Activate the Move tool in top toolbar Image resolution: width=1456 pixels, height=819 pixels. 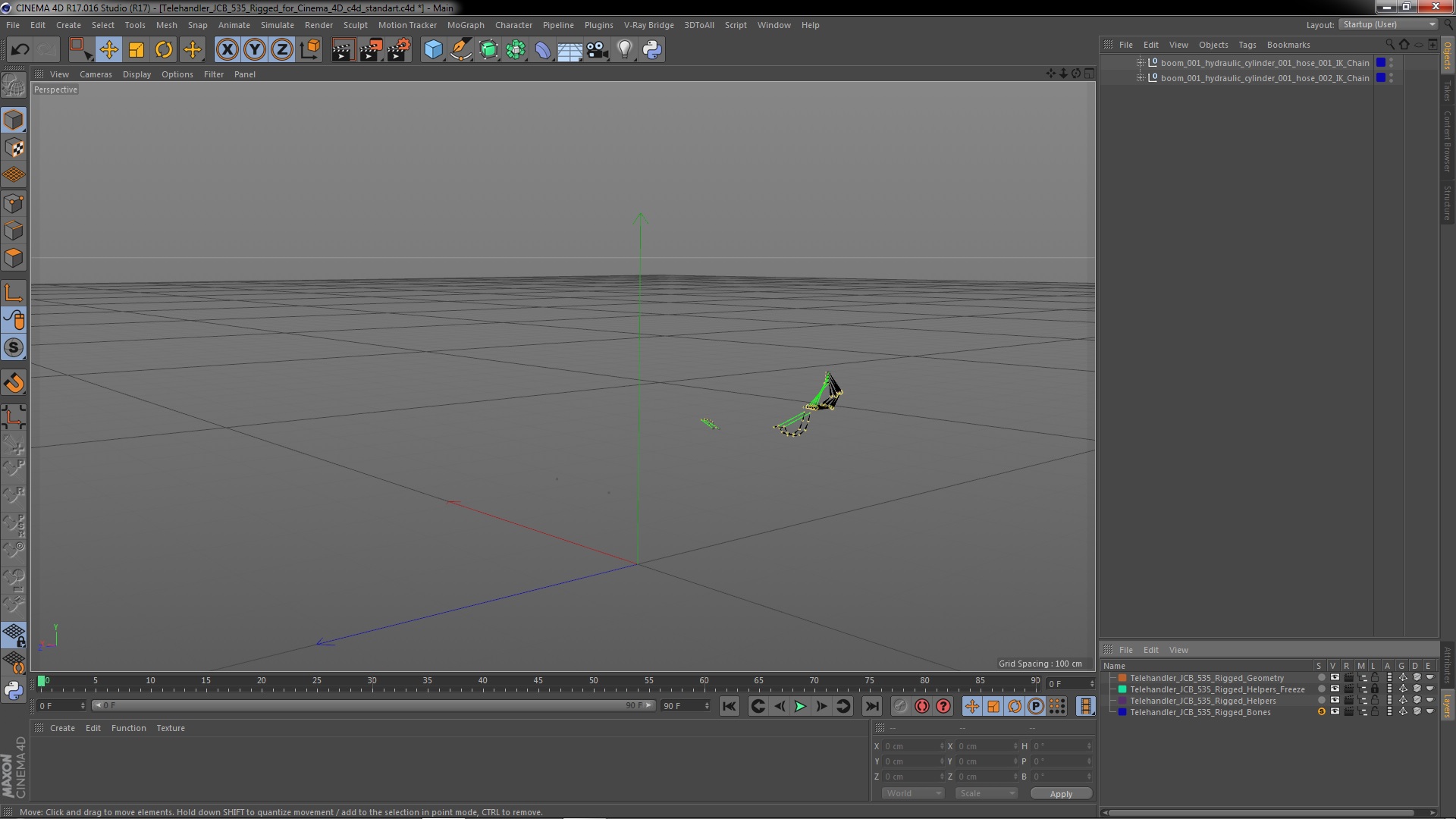pyautogui.click(x=108, y=50)
